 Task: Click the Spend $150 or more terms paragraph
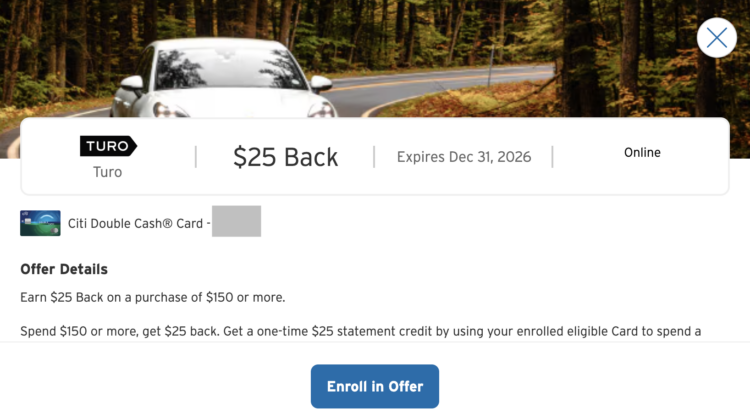(x=361, y=331)
